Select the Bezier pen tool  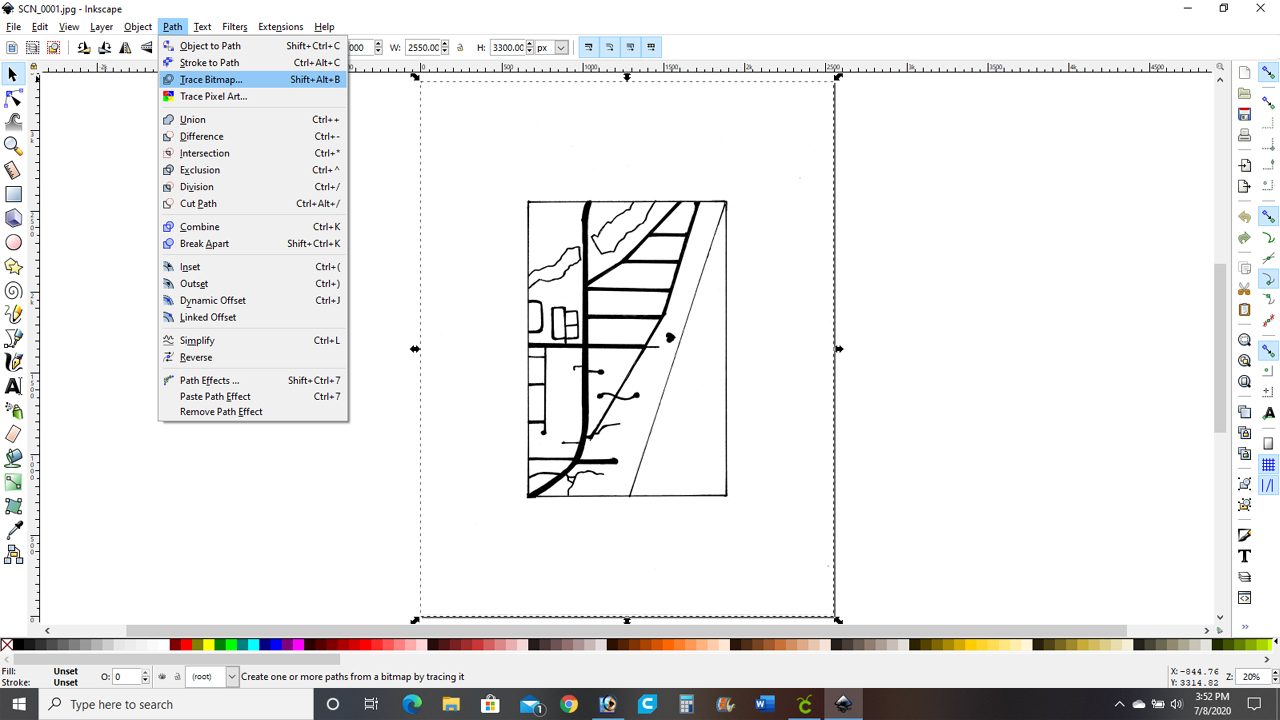pyautogui.click(x=13, y=338)
